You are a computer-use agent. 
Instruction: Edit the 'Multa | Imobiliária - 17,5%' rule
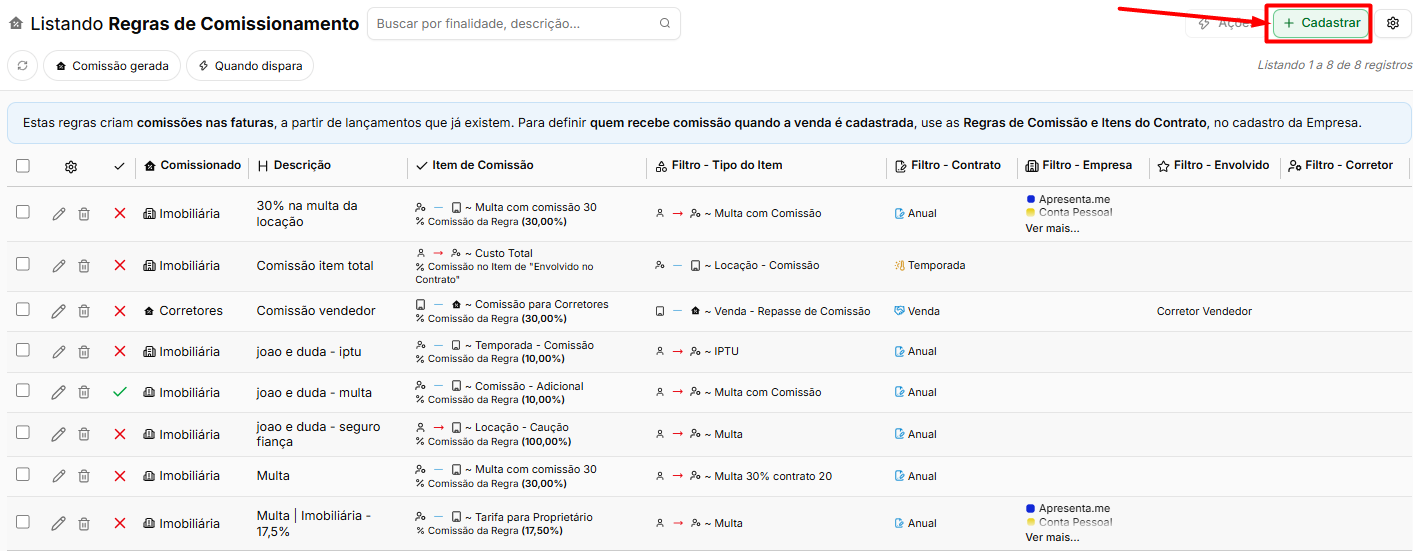click(x=59, y=523)
